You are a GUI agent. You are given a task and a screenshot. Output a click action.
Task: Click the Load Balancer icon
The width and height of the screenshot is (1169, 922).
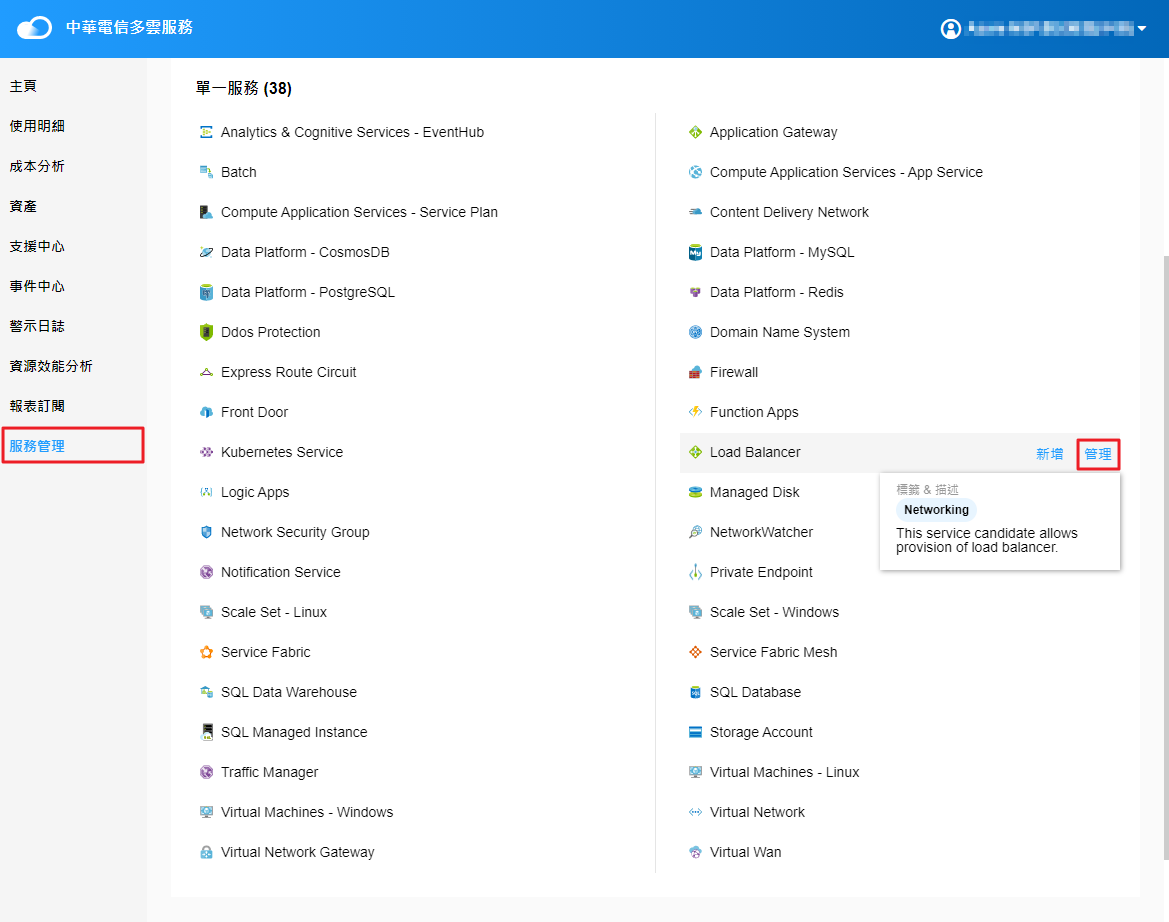tap(696, 452)
